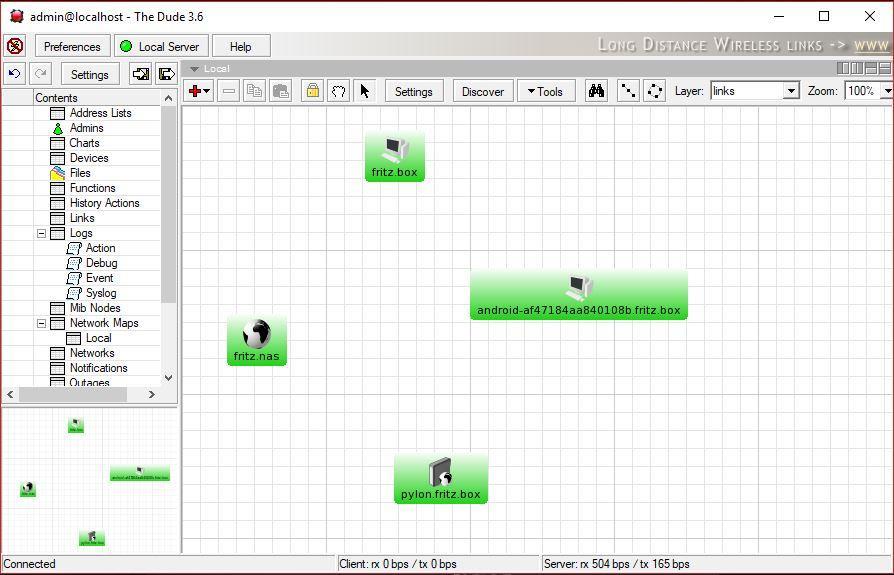
Task: Select the hand drag tool
Action: click(339, 91)
